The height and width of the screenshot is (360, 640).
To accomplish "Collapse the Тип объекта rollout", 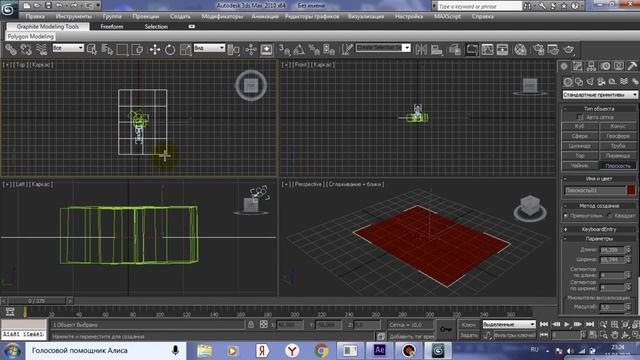I will [599, 109].
